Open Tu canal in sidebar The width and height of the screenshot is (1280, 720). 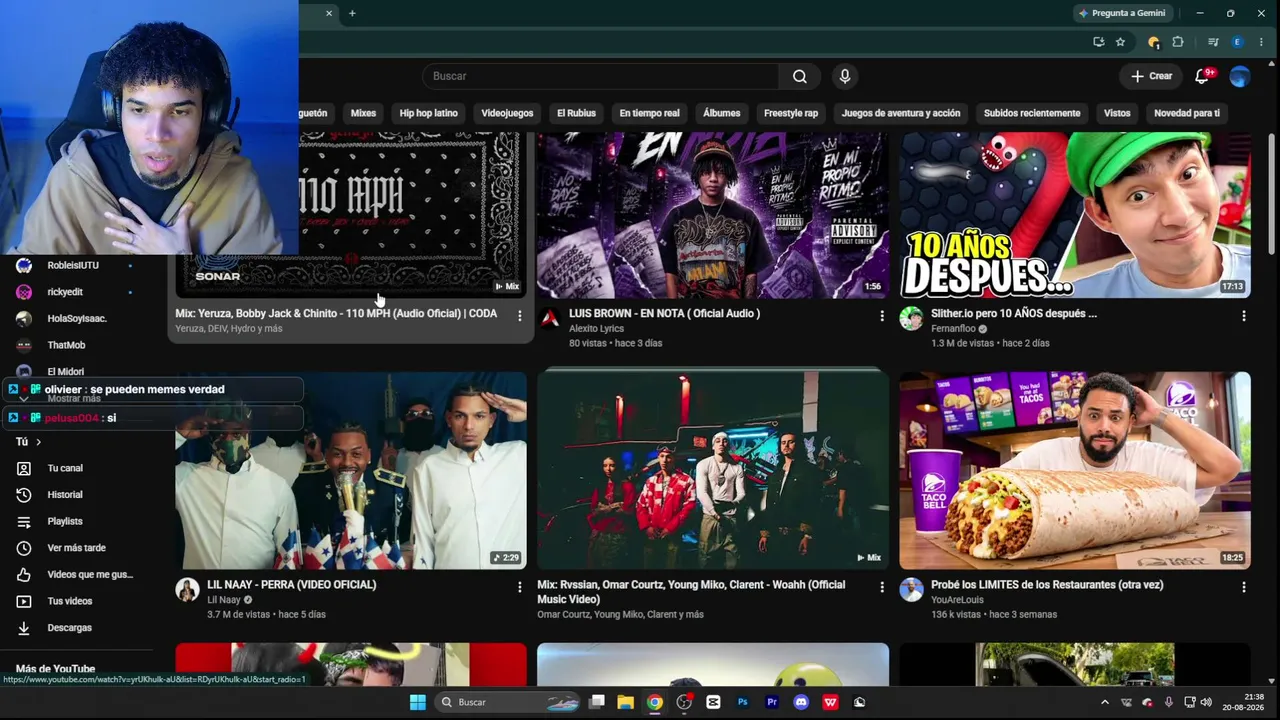coord(65,468)
